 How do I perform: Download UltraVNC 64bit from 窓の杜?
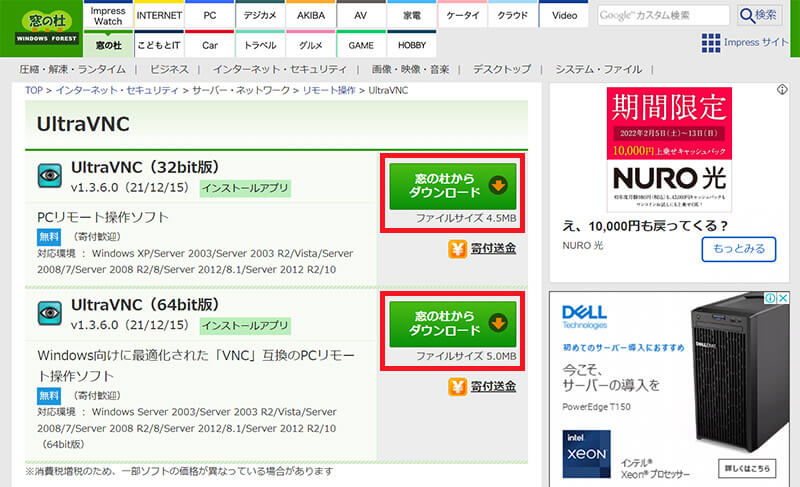click(x=453, y=324)
